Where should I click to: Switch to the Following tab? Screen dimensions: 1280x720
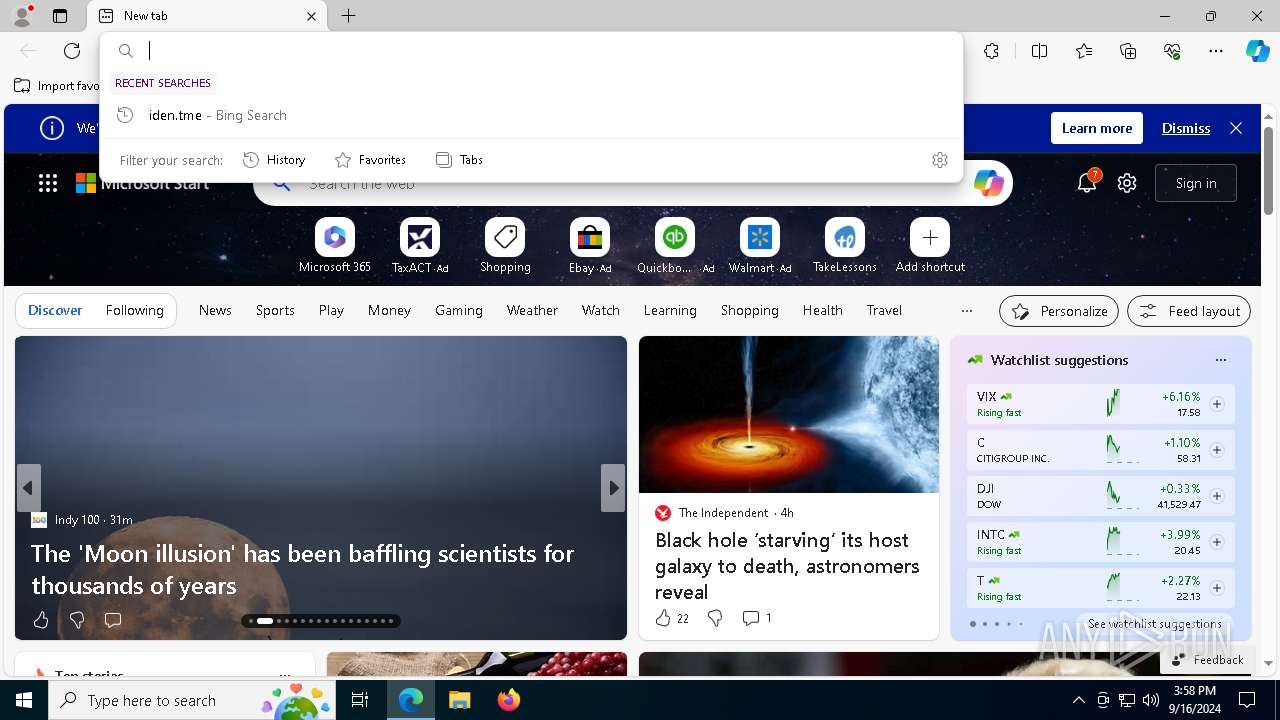(x=134, y=311)
